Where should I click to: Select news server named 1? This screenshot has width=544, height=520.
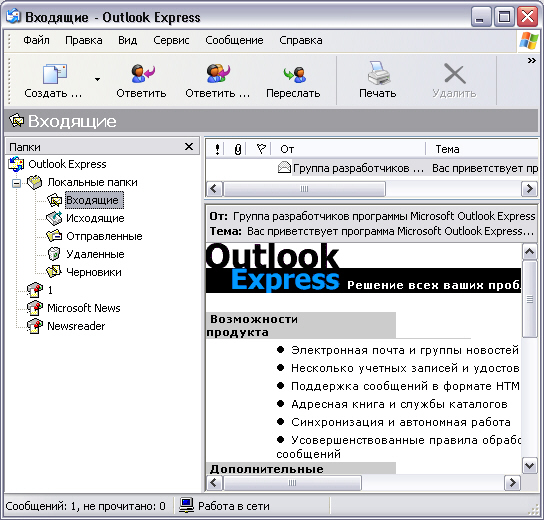(50, 290)
